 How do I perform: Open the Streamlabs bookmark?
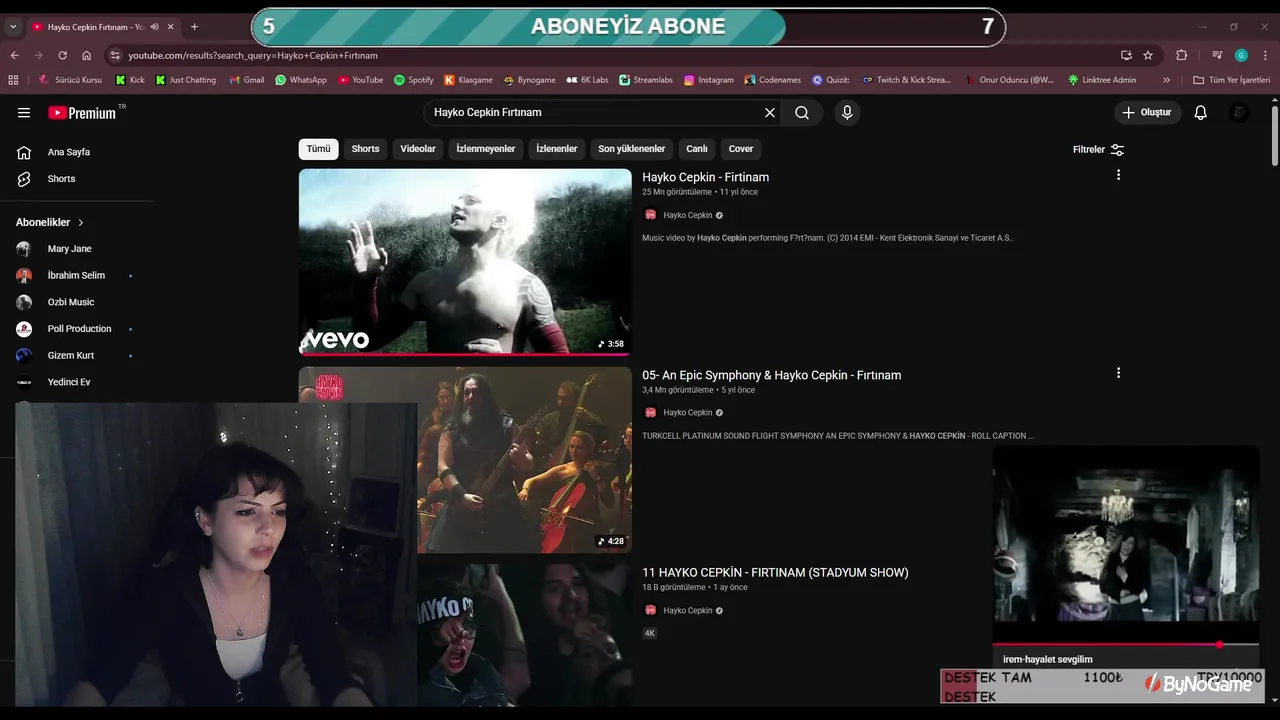coord(646,80)
